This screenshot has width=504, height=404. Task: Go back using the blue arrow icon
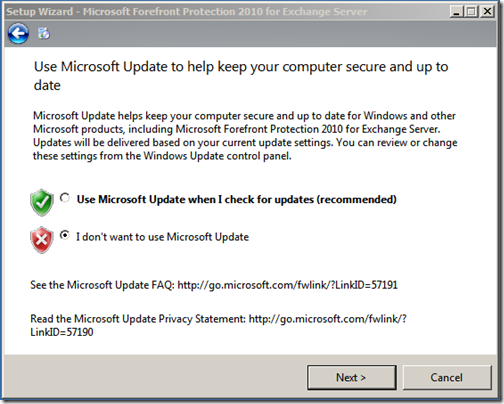point(18,33)
